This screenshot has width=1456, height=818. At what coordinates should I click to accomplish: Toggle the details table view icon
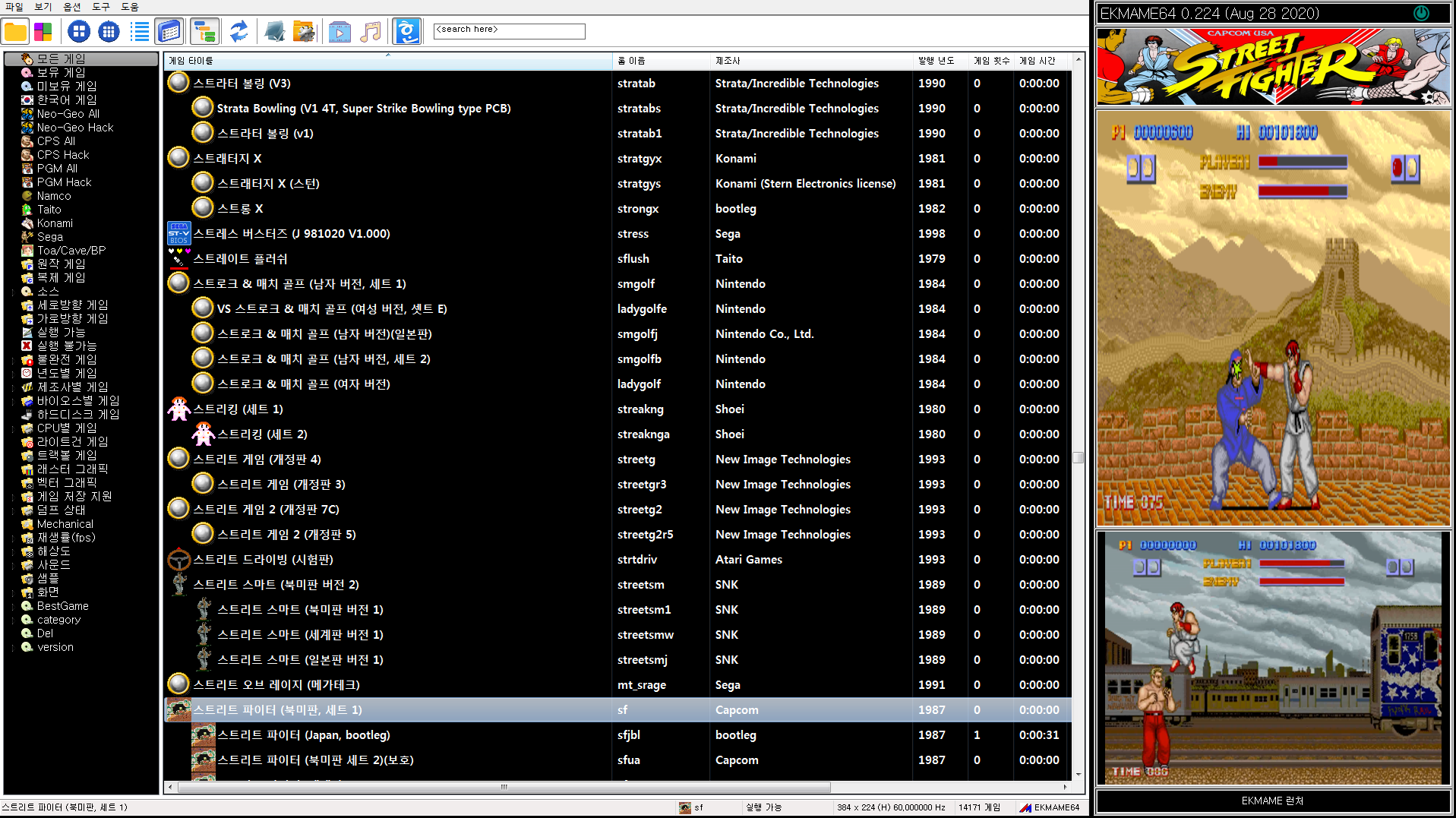(169, 31)
